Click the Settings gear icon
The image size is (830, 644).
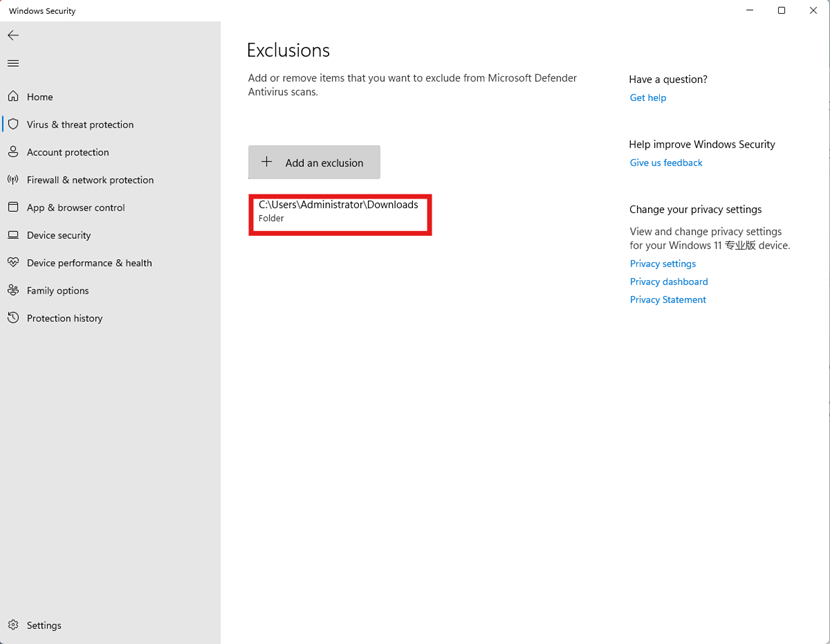[x=13, y=625]
